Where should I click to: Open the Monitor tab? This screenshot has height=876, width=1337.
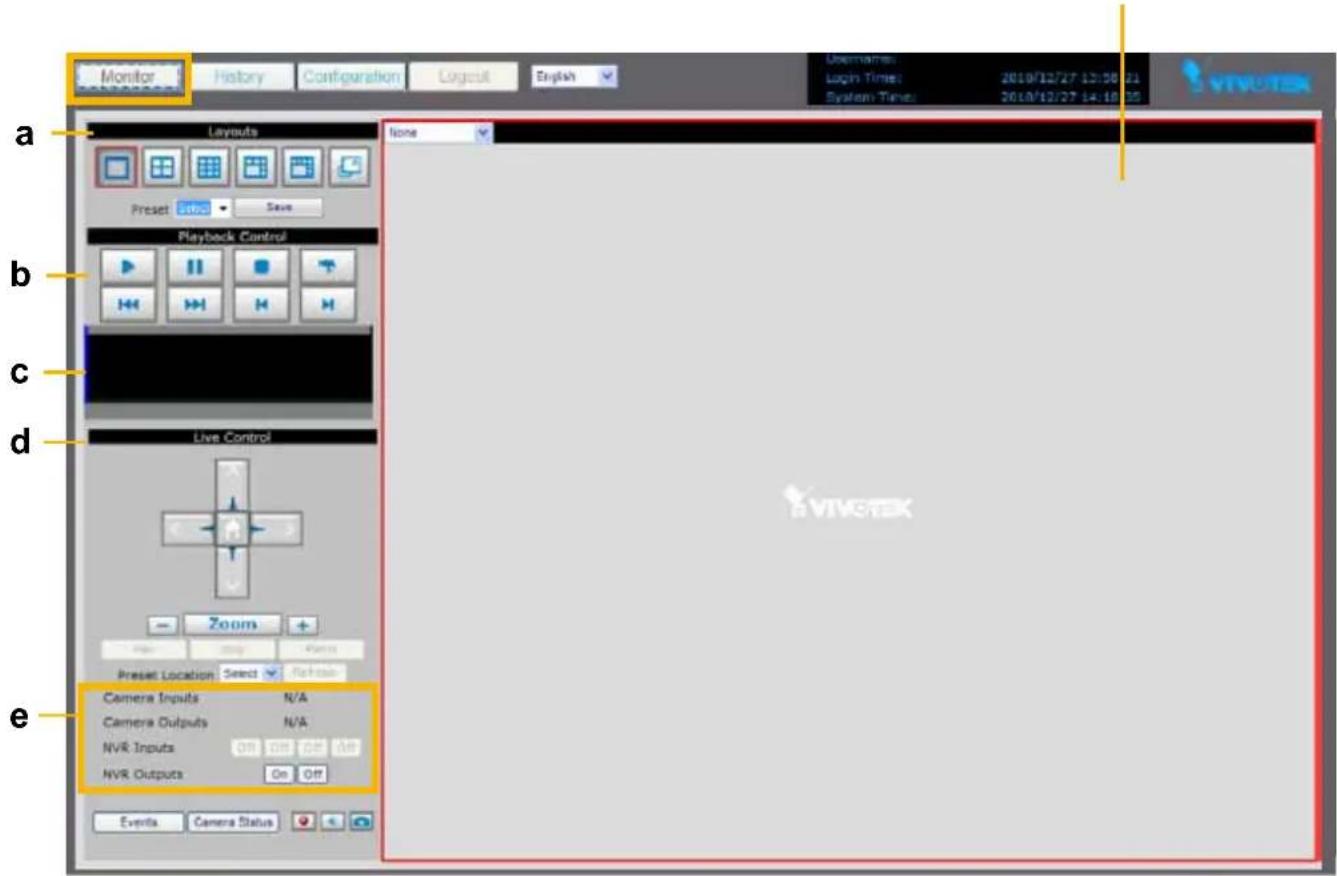pos(128,77)
